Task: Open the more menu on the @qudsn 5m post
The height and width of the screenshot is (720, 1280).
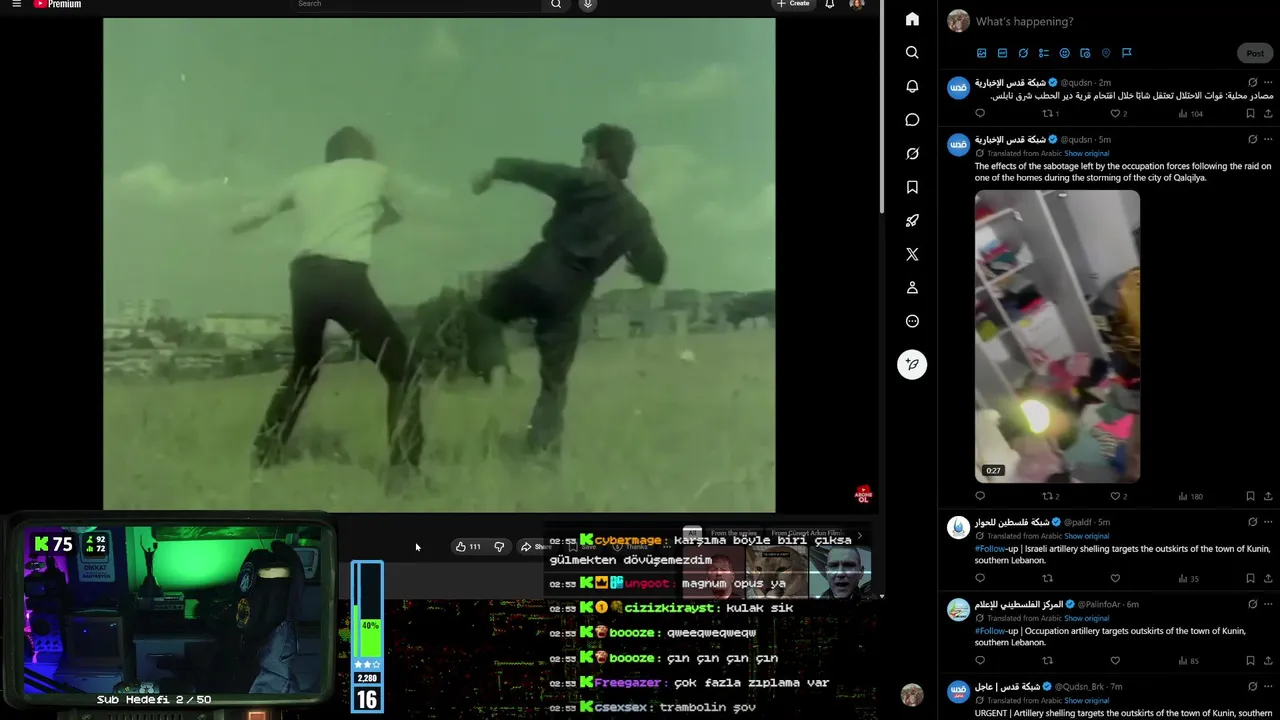Action: pos(1269,139)
